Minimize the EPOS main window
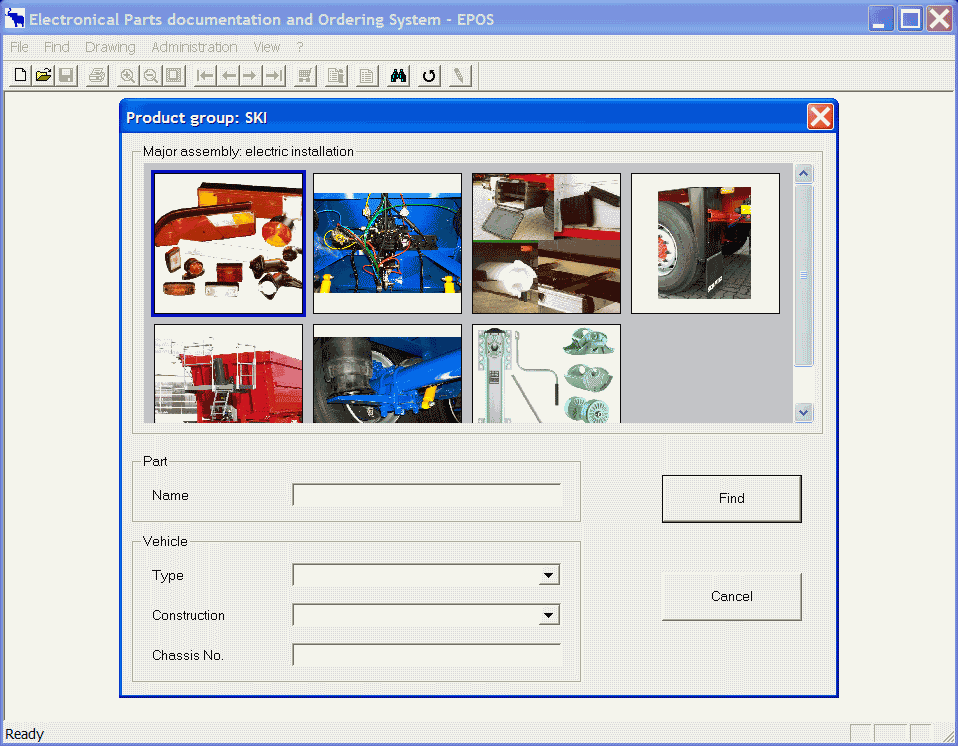The image size is (958, 746). 881,18
